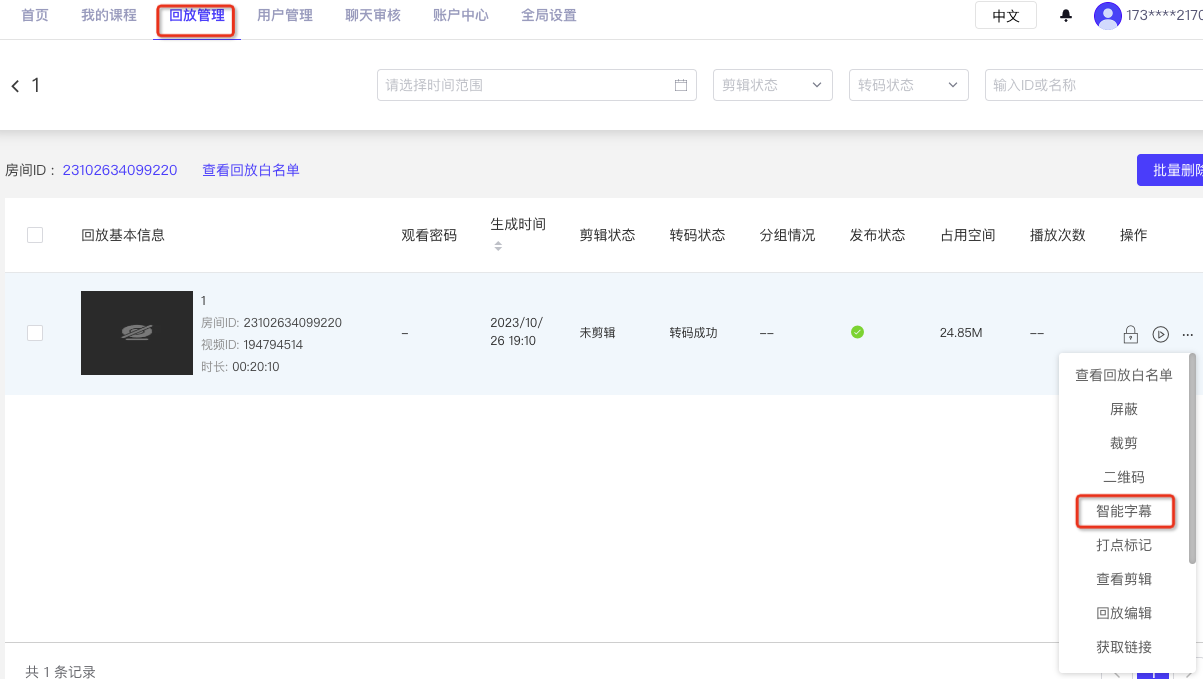The width and height of the screenshot is (1203, 679).
Task: Sort by 生成时间 using the sort arrows
Action: (498, 246)
